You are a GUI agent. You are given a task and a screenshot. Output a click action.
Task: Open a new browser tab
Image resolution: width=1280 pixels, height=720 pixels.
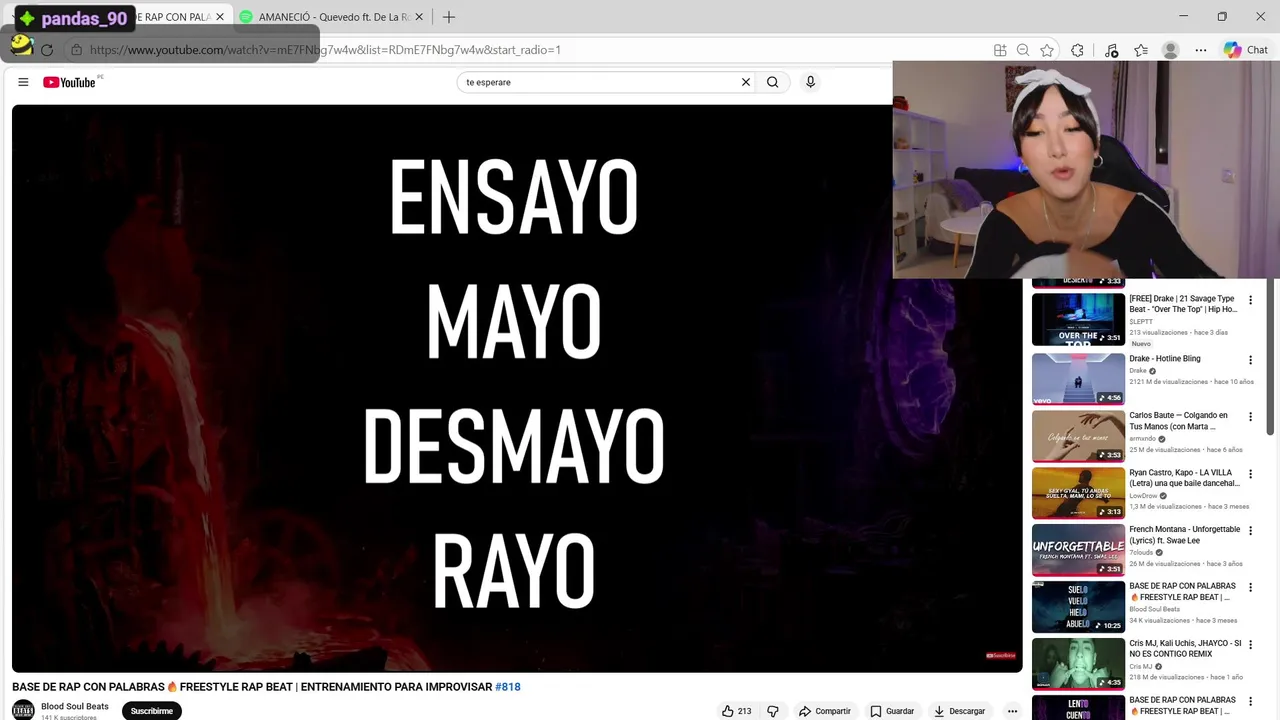coord(449,17)
